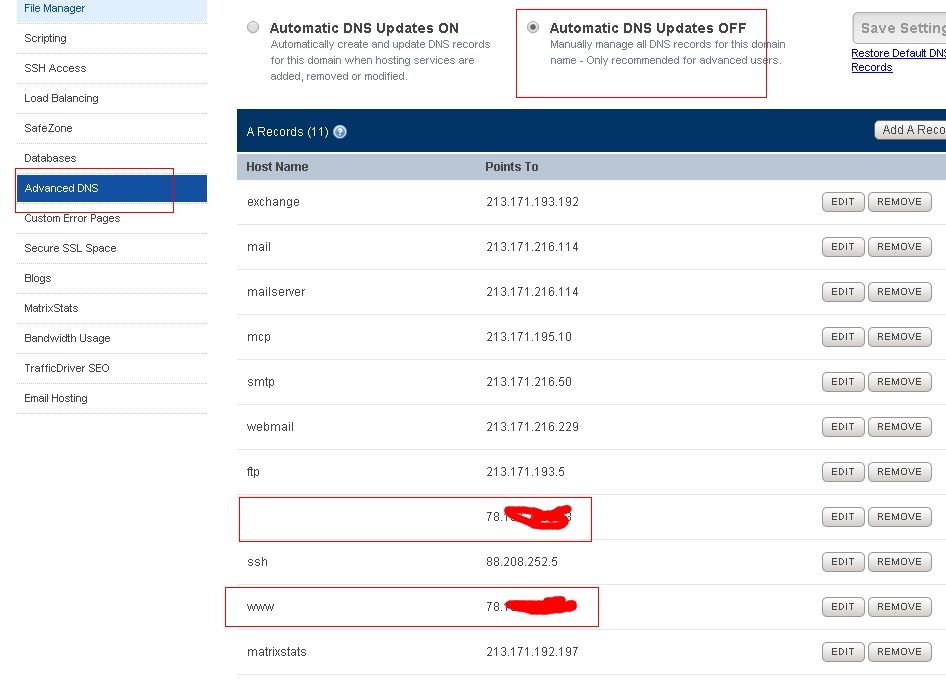Image resolution: width=946 pixels, height=682 pixels.
Task: Click IP address 213.171.193.5
Action: click(525, 472)
